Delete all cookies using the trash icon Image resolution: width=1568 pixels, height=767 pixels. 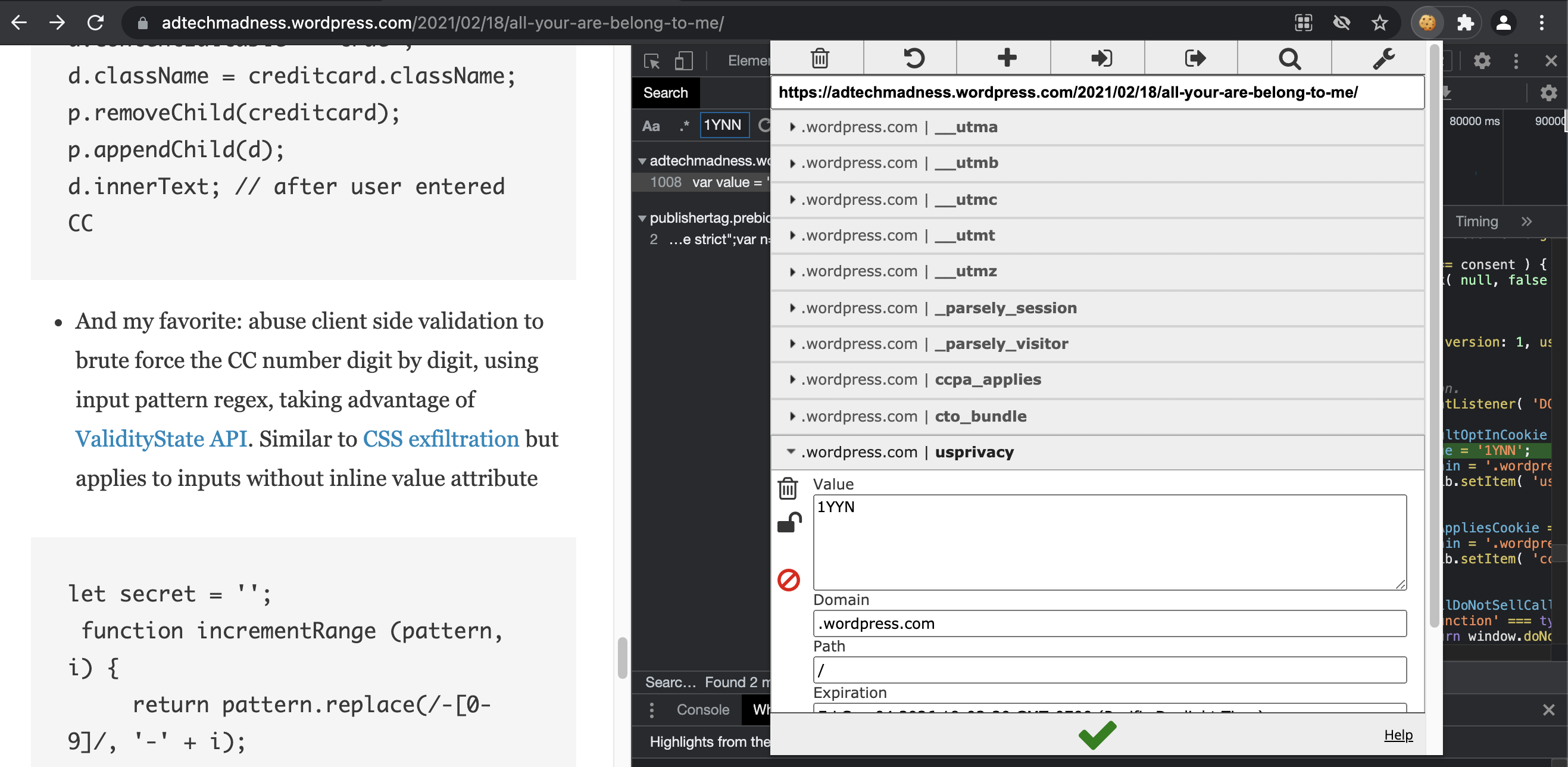(819, 58)
